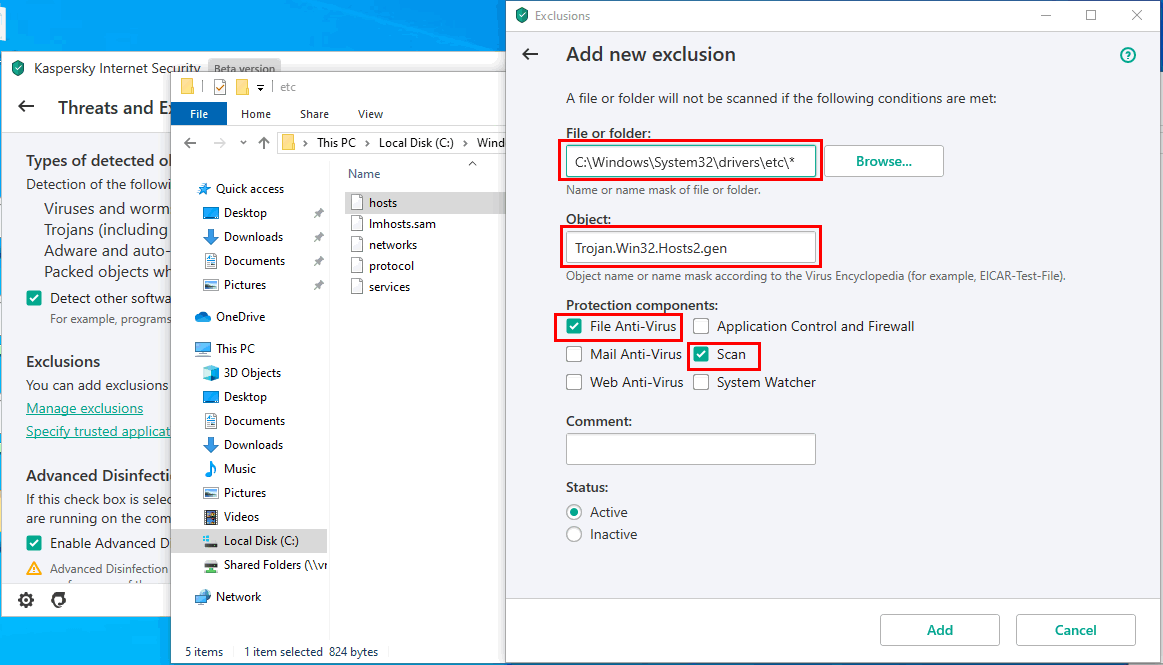
Task: Open pinned Documents under Quick access
Action: pyautogui.click(x=254, y=261)
